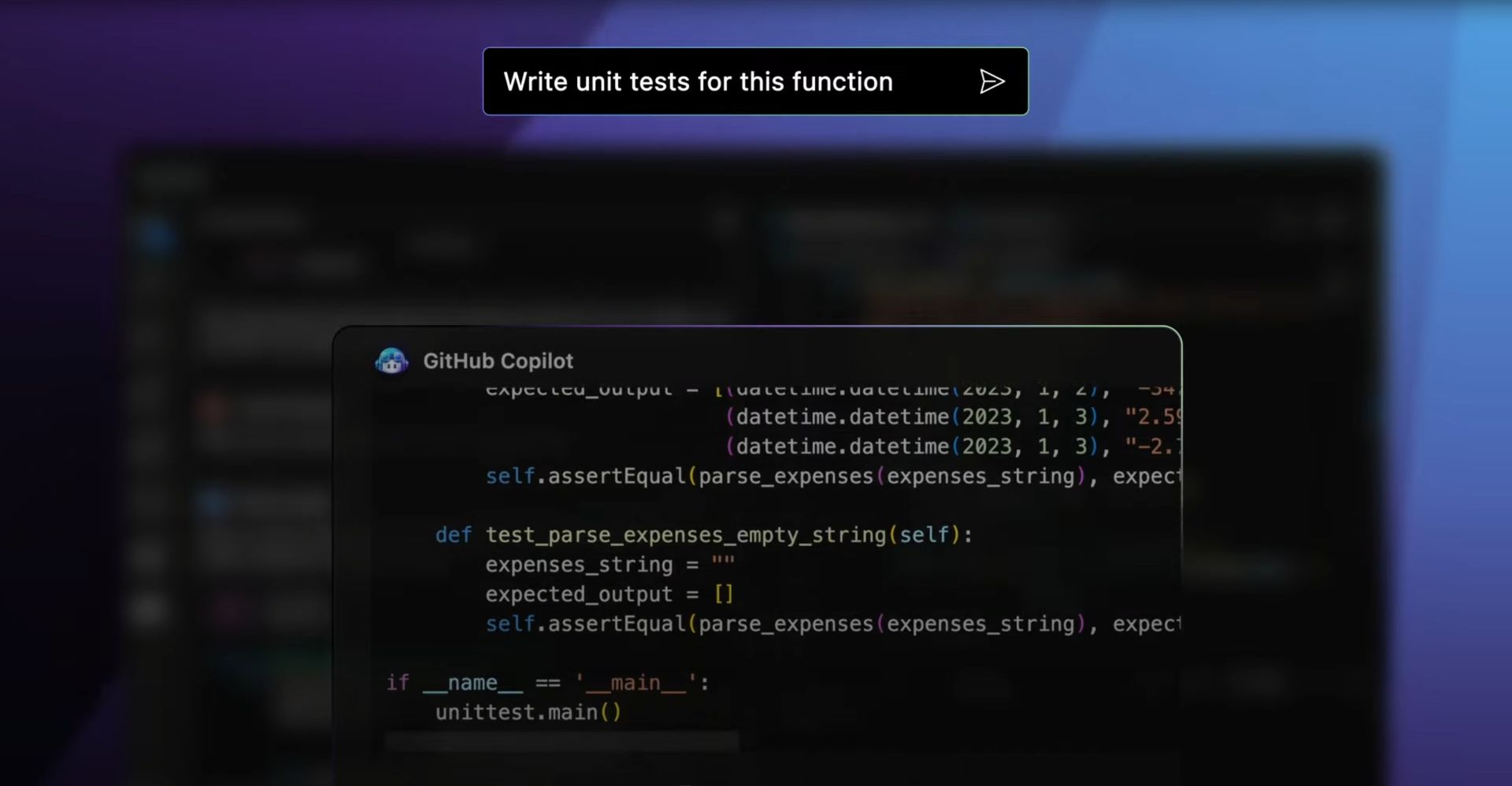Select the open editor tab in the left pane
The image size is (1512, 786).
click(x=441, y=244)
